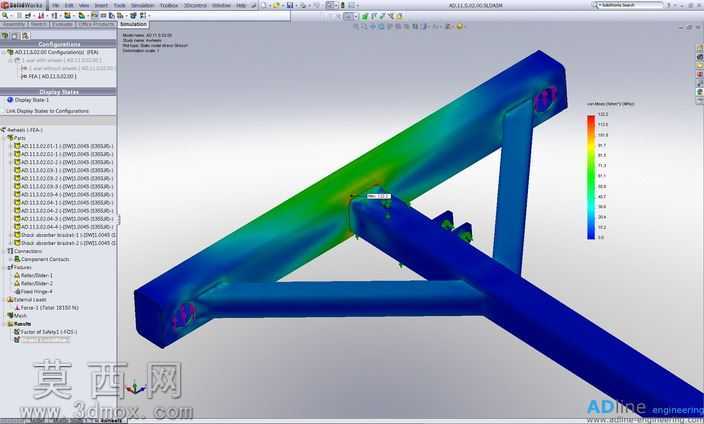The height and width of the screenshot is (424, 704).
Task: Click the Undo icon
Action: (x=316, y=5)
